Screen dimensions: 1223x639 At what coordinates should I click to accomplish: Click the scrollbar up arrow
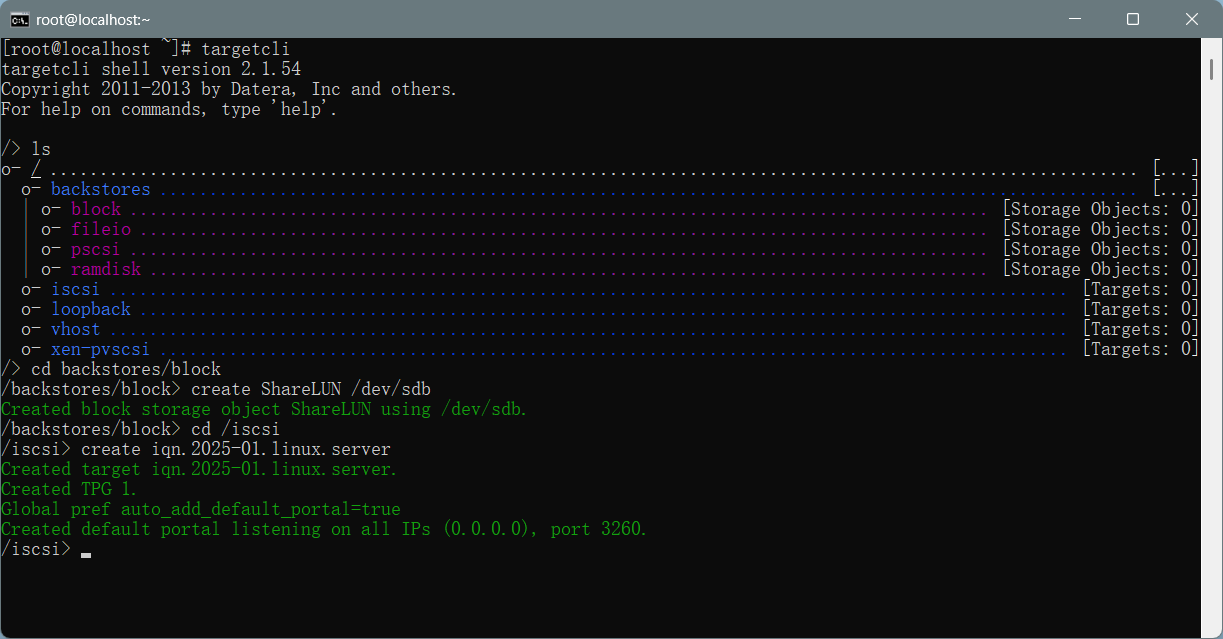pyautogui.click(x=1211, y=47)
